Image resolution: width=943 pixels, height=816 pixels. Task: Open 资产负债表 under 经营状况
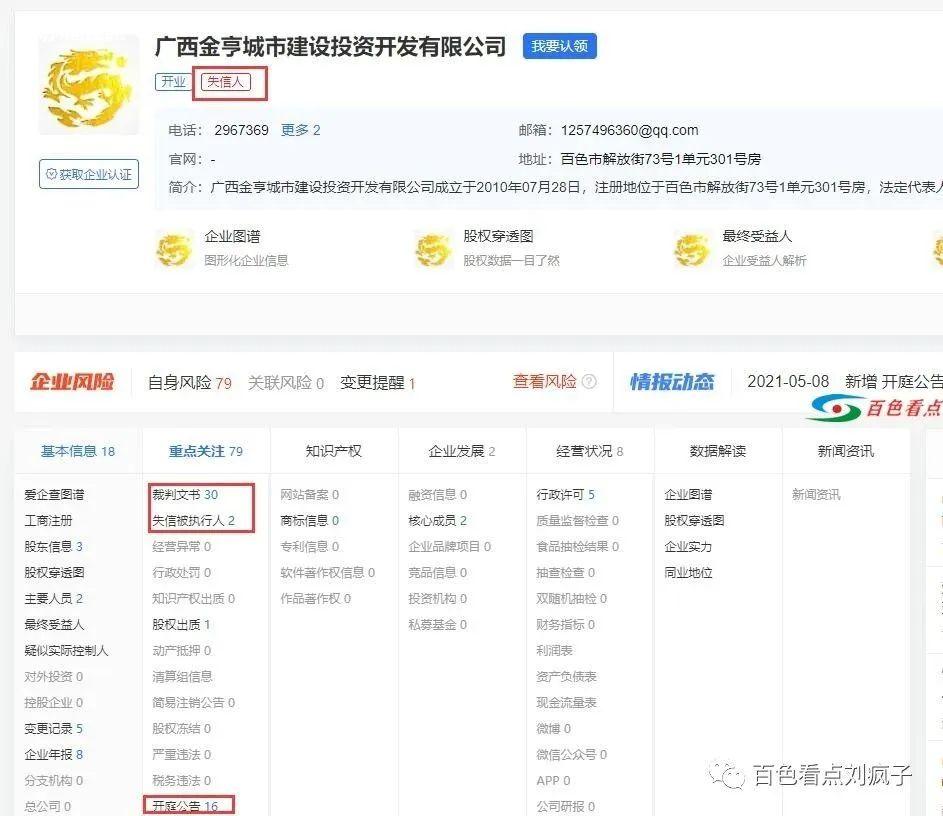[567, 677]
